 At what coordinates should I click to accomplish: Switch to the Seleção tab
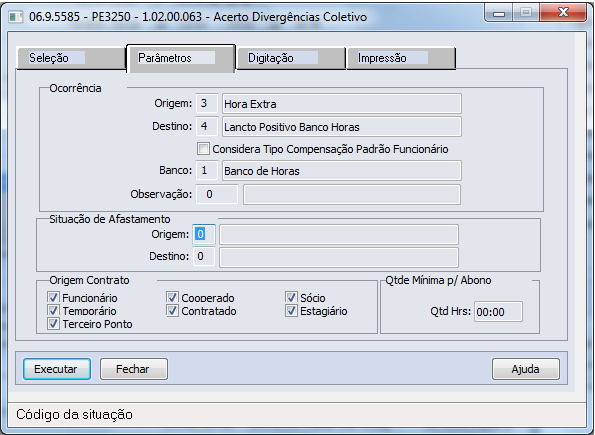coord(71,58)
